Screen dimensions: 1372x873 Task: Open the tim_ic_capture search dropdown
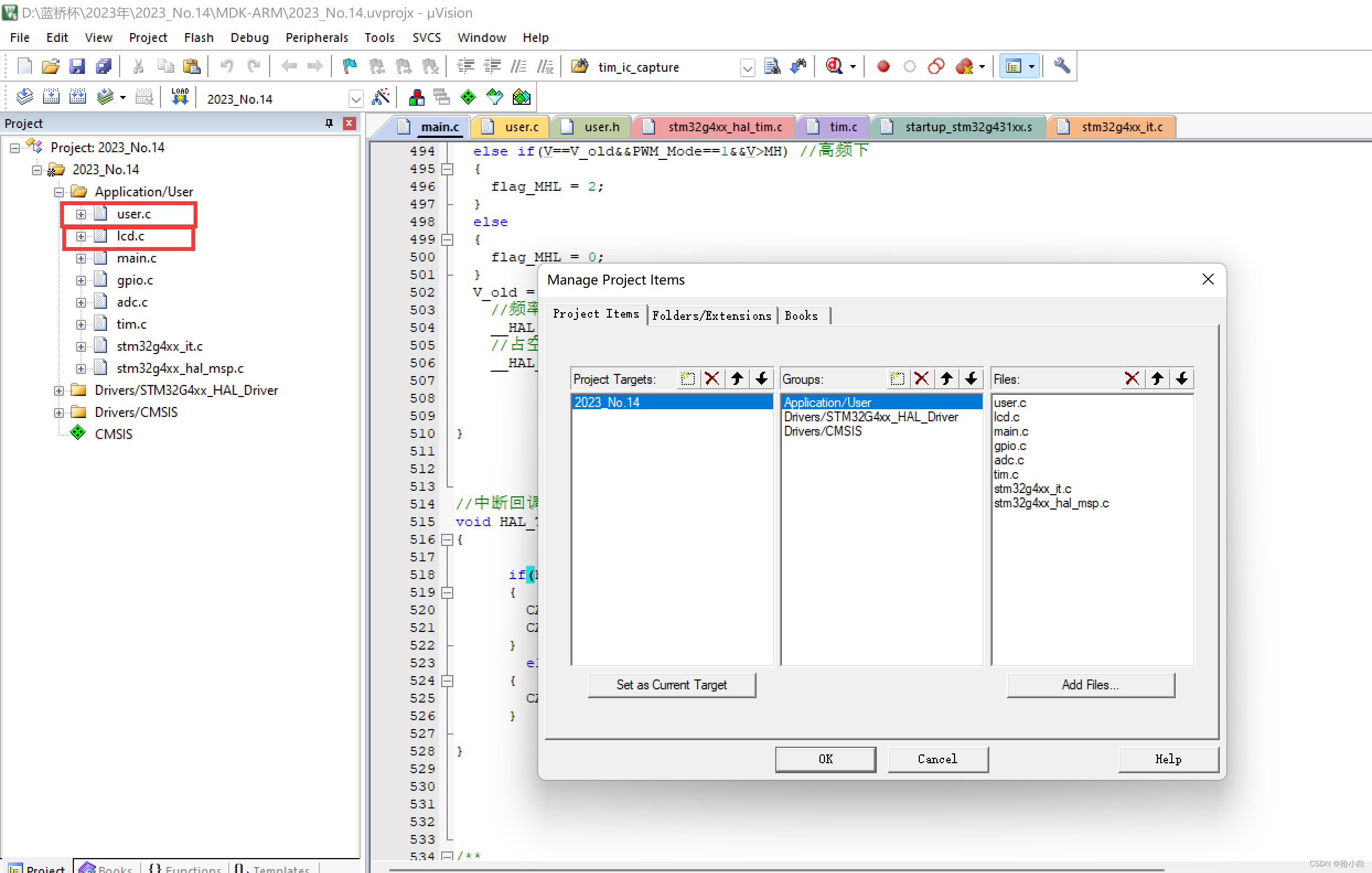747,68
